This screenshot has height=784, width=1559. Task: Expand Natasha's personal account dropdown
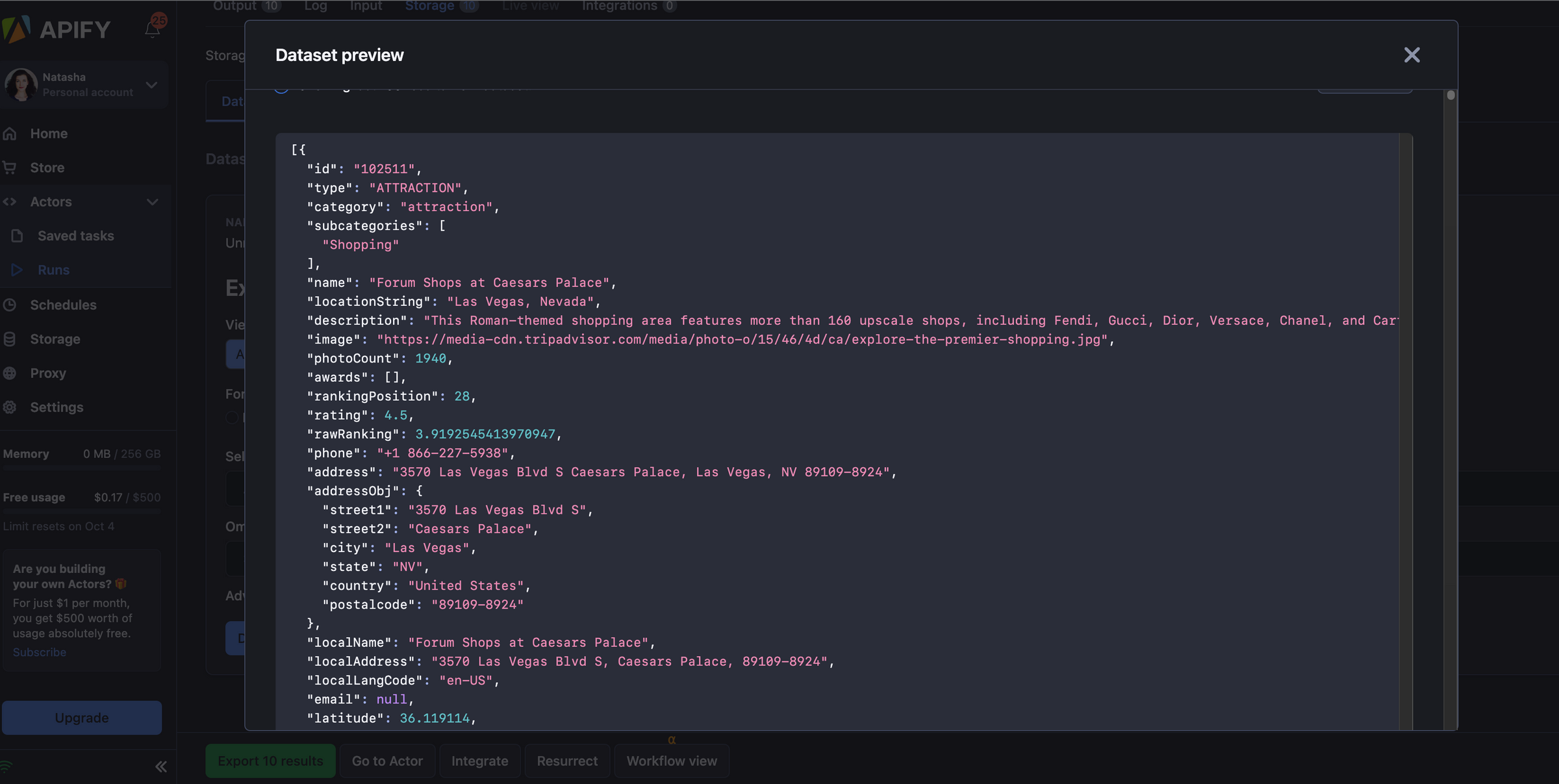(151, 85)
